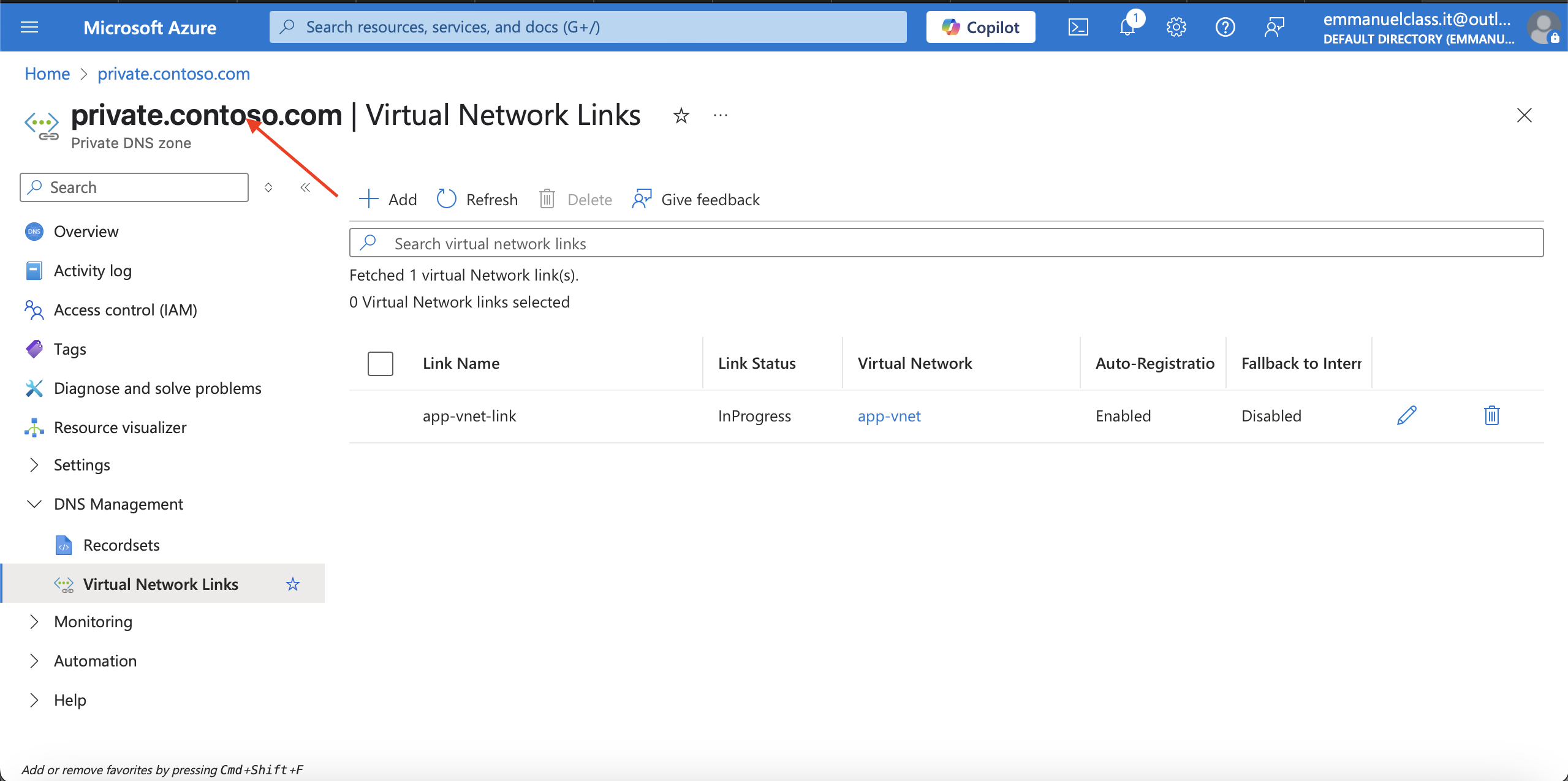Screen dimensions: 1568x781
Task: Expand the Monitoring section
Action: click(93, 622)
